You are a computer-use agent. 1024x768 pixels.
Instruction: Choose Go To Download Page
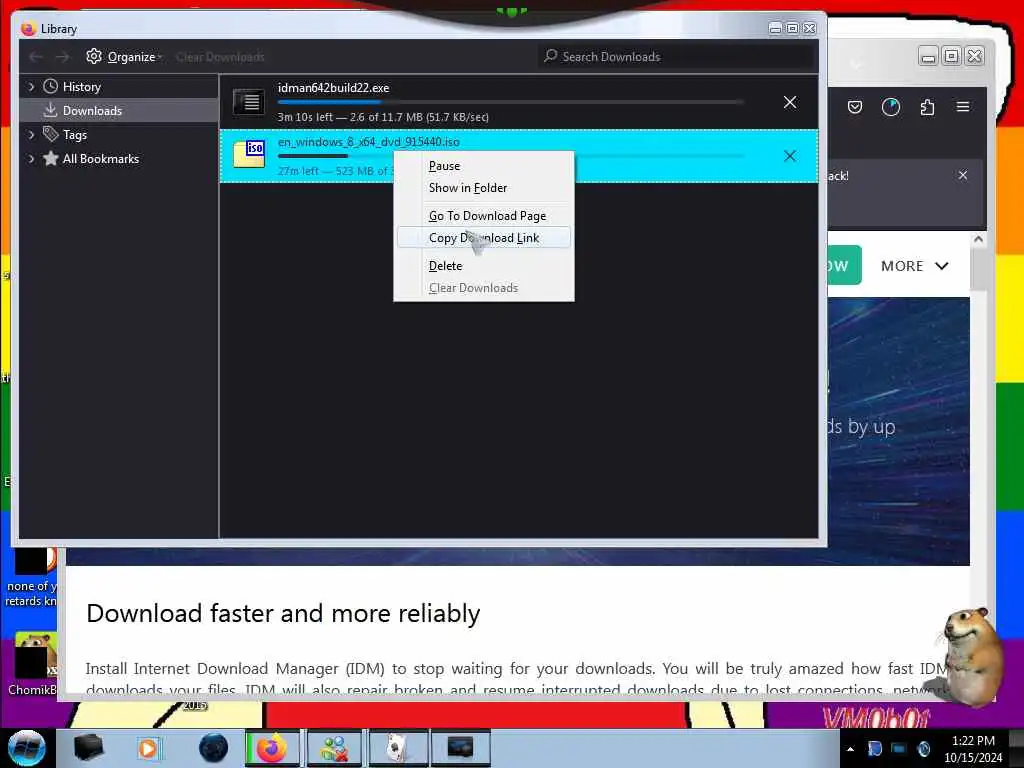tap(483, 216)
